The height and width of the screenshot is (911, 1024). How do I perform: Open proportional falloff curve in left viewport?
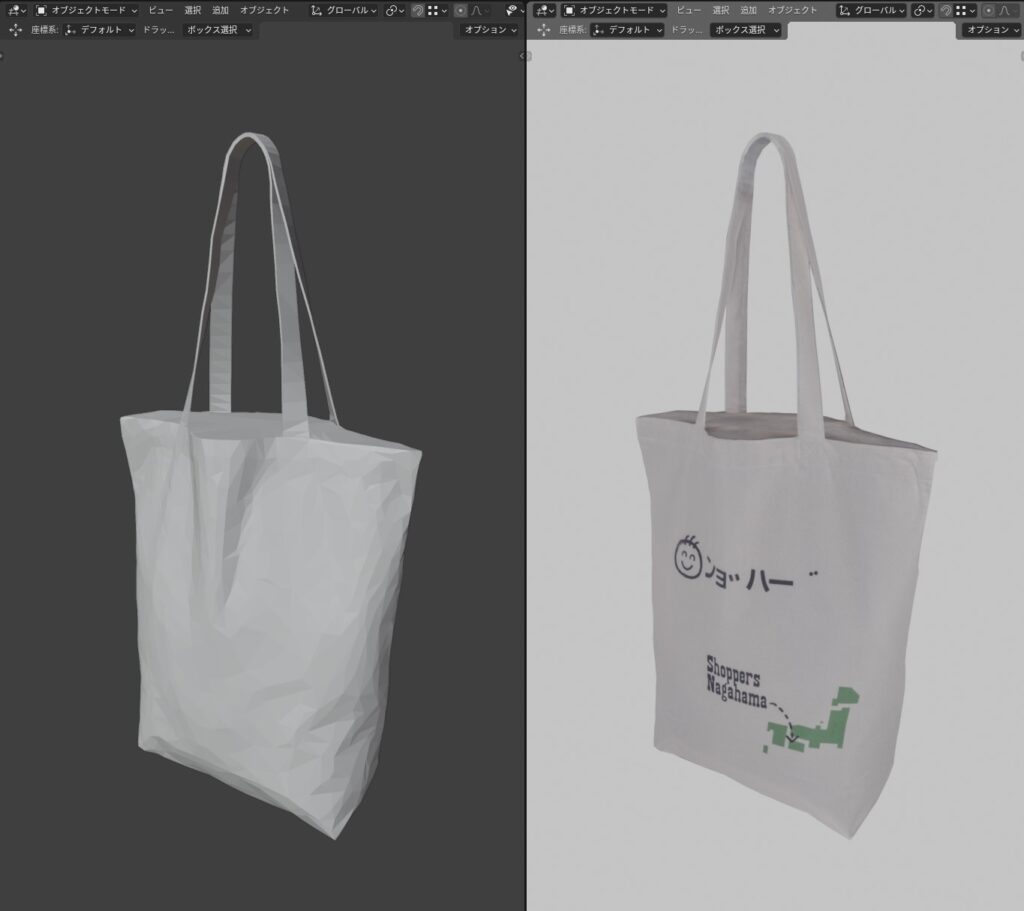[x=479, y=10]
